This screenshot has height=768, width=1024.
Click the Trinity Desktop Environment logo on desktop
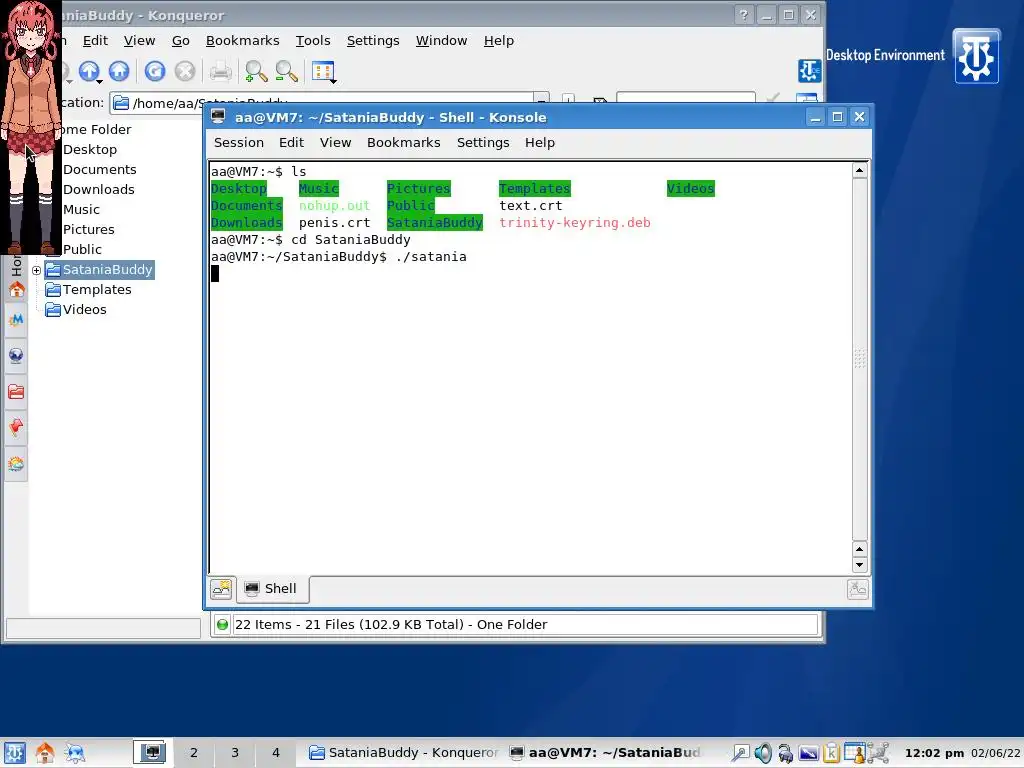click(x=976, y=56)
